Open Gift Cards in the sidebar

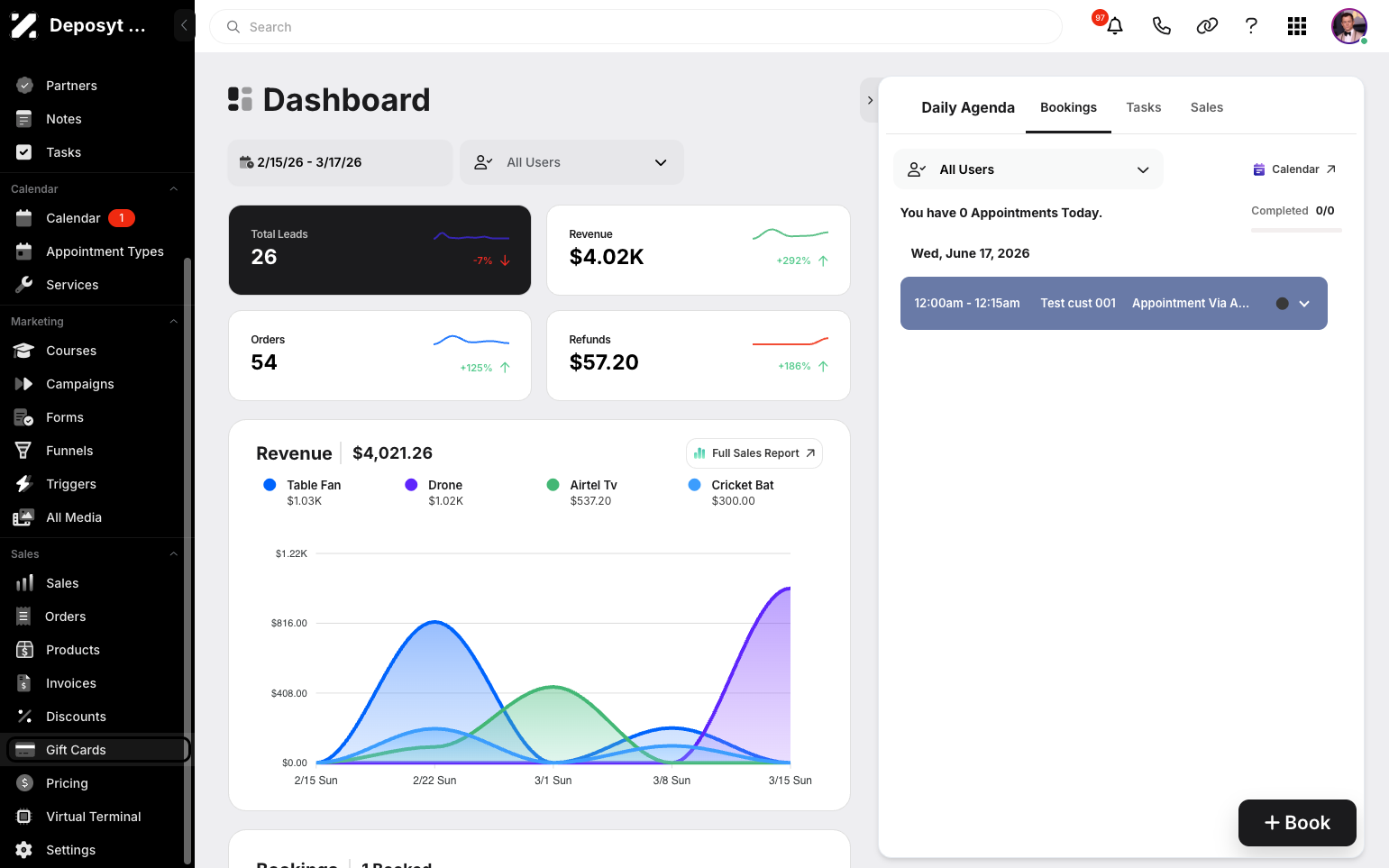click(x=98, y=750)
